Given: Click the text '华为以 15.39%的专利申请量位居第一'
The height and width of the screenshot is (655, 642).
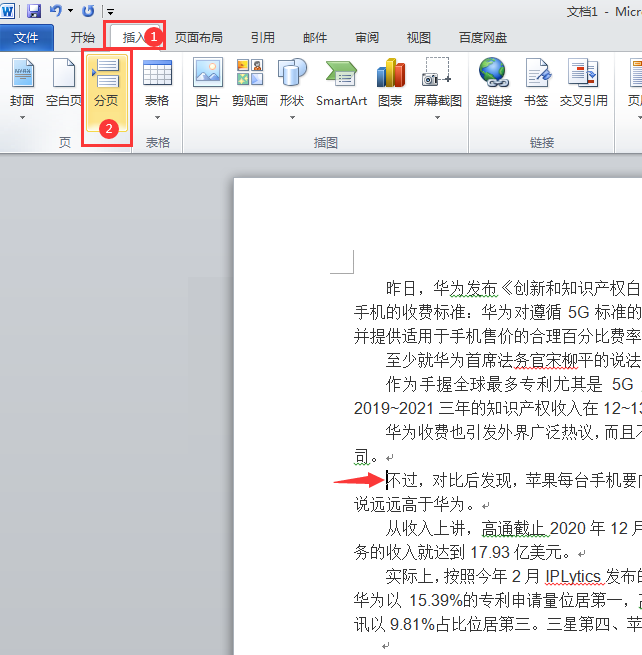Looking at the screenshot, I should point(488,600).
